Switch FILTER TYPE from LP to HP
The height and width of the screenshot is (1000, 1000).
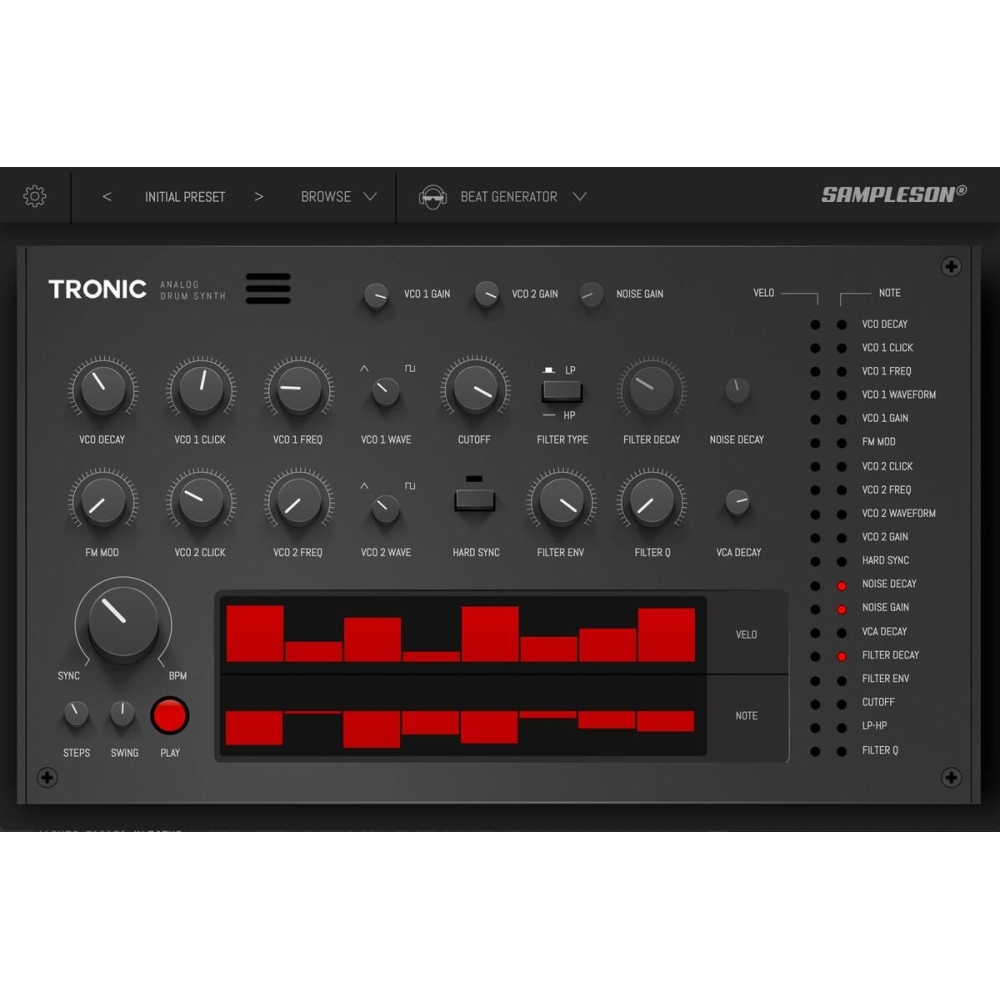click(x=561, y=394)
